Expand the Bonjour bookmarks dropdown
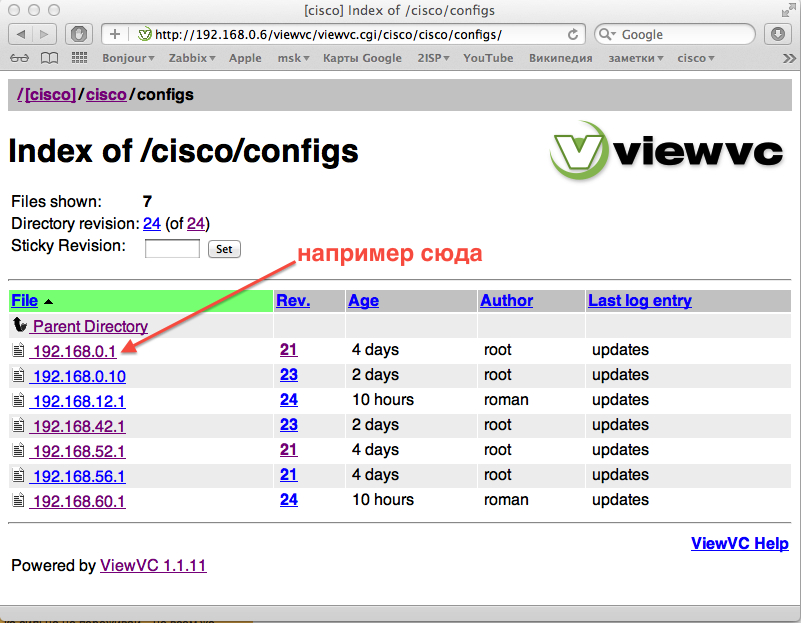Viewport: 801px width, 623px height. pyautogui.click(x=129, y=58)
